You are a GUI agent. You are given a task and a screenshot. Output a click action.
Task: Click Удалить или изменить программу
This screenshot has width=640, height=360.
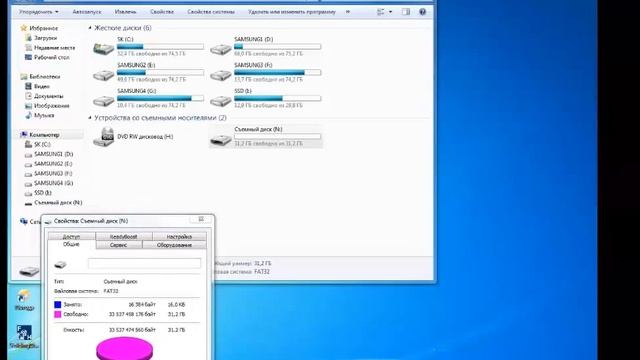click(x=292, y=12)
